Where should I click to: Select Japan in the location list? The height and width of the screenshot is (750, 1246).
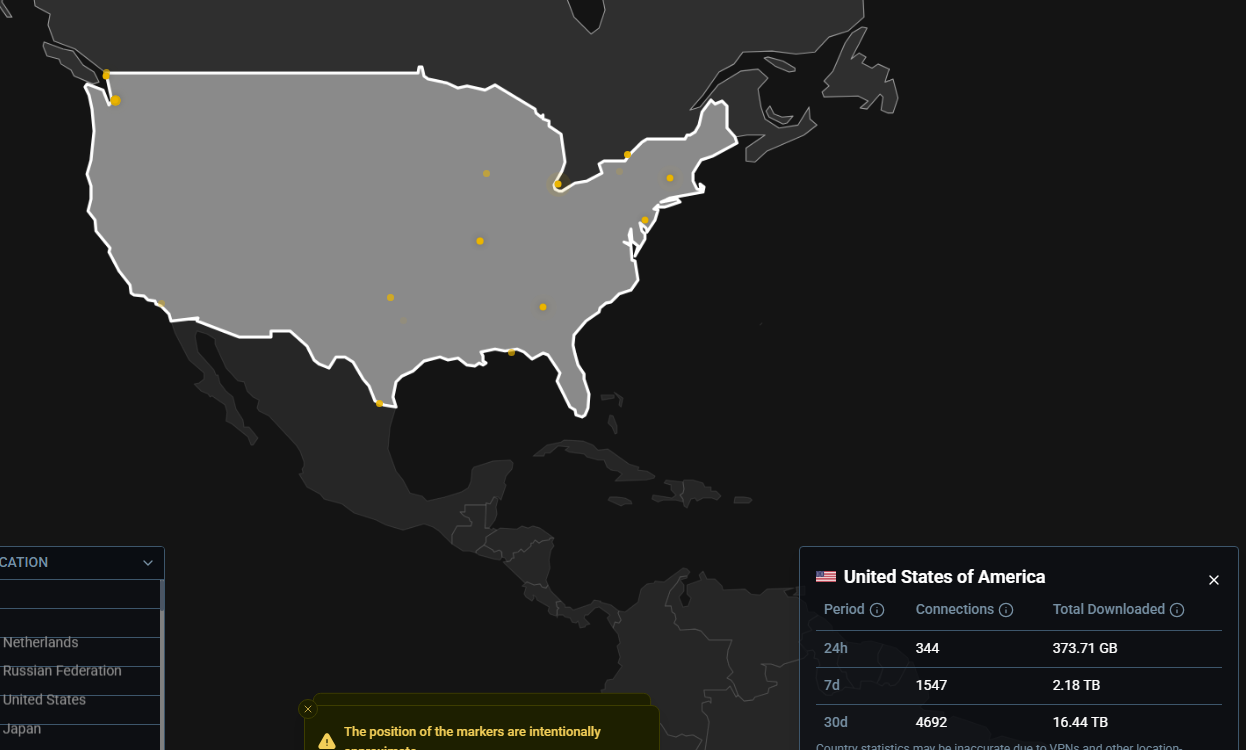[x=22, y=729]
